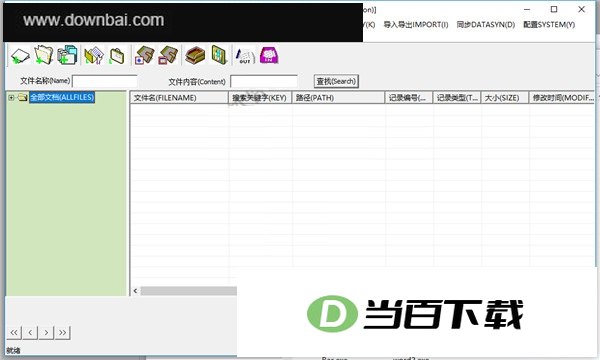Click the stacked documents icon with green plus
The height and width of the screenshot is (360, 600).
pos(67,55)
